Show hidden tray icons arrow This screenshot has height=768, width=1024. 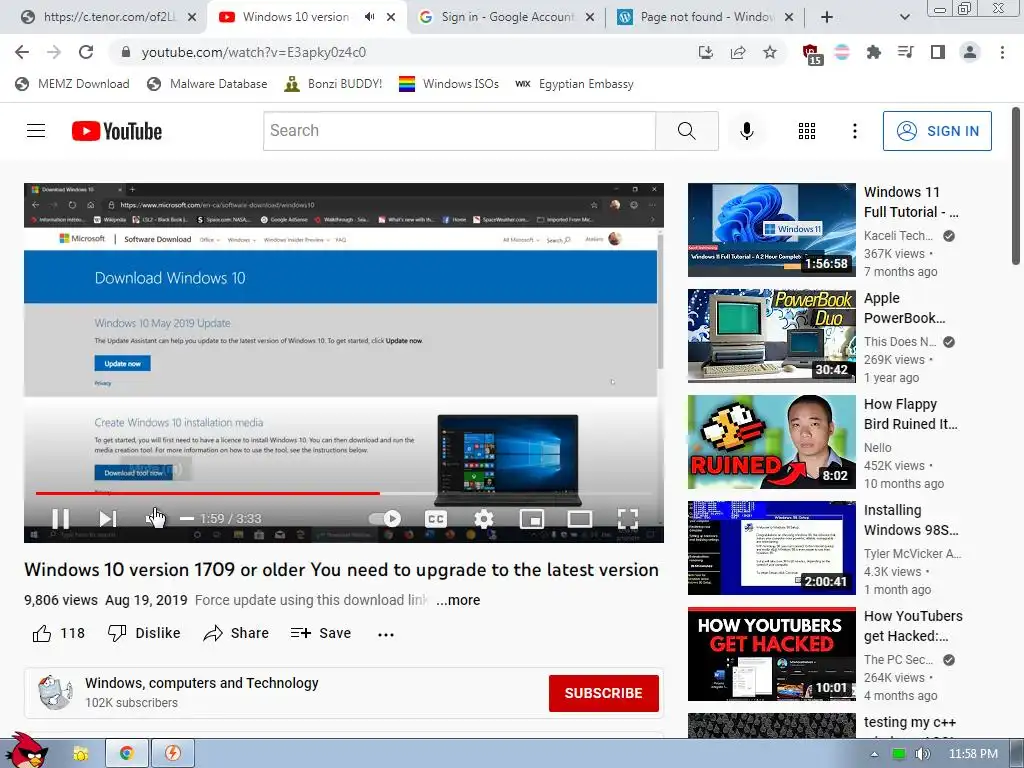pos(874,754)
